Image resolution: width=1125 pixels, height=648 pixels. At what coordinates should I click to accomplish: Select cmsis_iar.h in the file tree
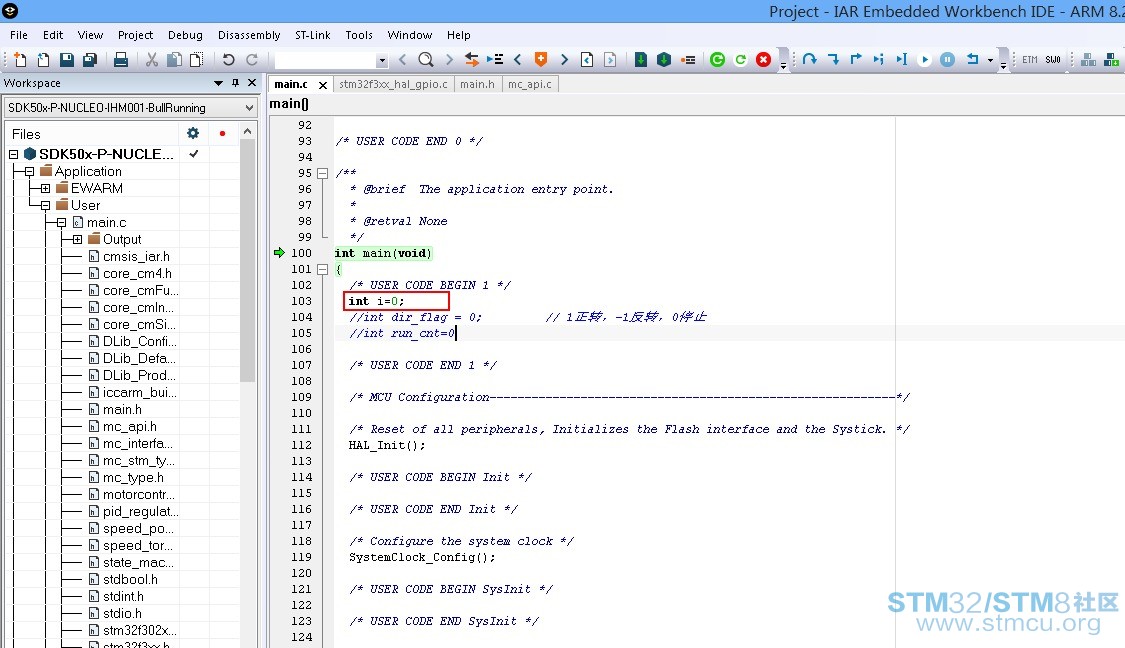click(136, 256)
